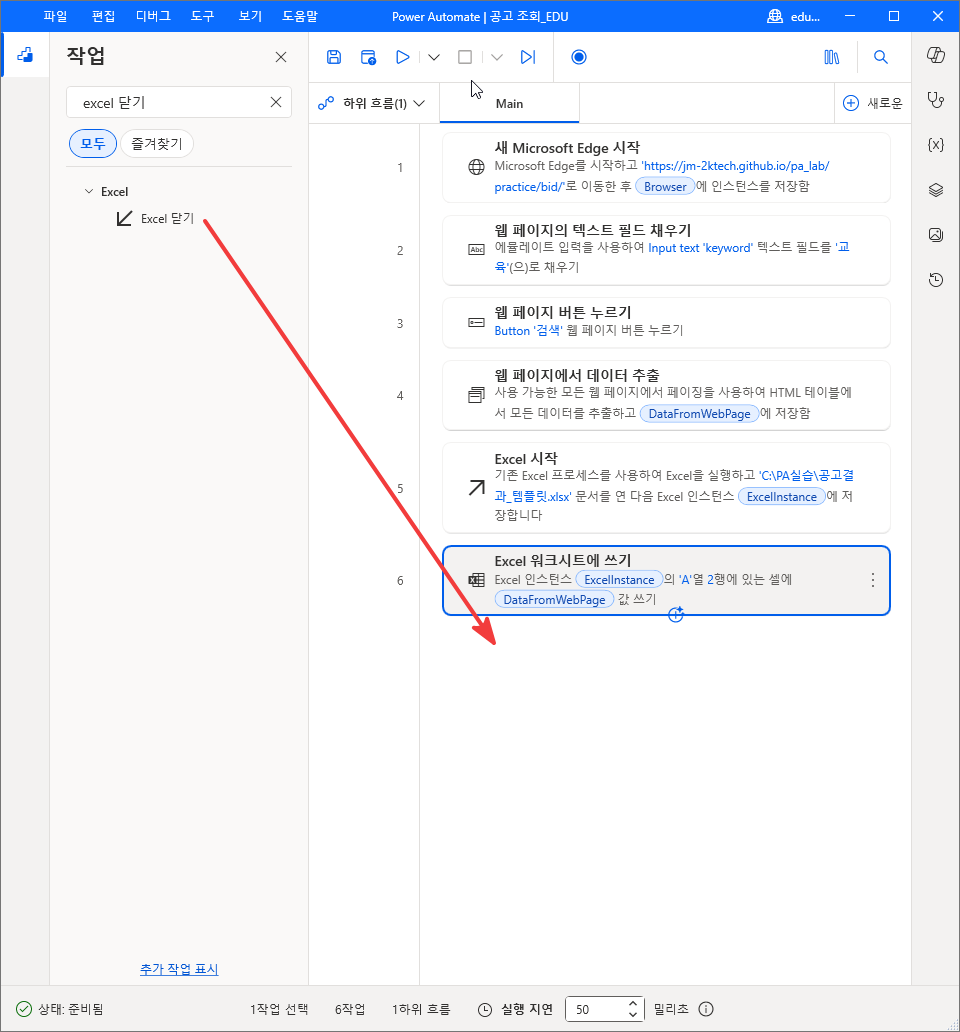The height and width of the screenshot is (1032, 960).
Task: Expand the run options dropdown arrow
Action: coord(434,57)
